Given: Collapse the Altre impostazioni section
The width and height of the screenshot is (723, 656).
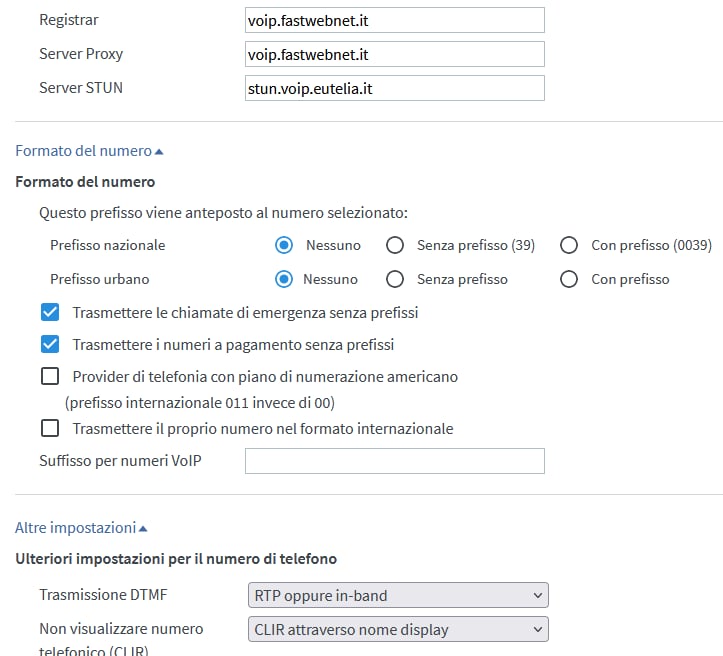Looking at the screenshot, I should click(81, 527).
